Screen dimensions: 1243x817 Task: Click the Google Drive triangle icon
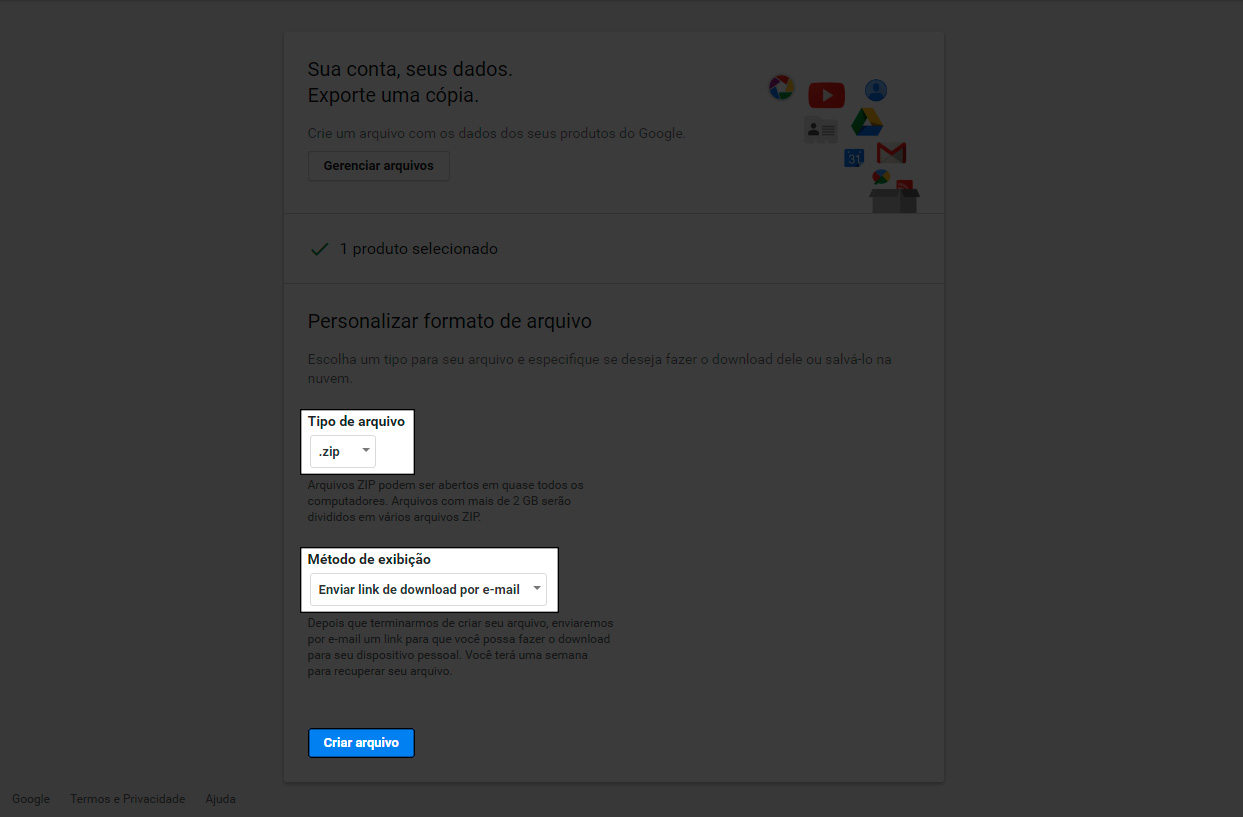[866, 123]
